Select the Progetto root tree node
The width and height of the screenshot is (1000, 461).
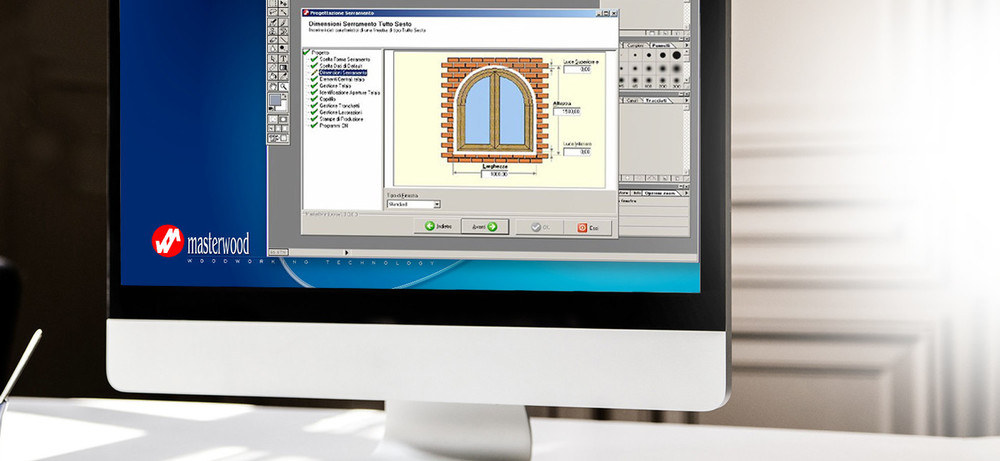tap(321, 52)
